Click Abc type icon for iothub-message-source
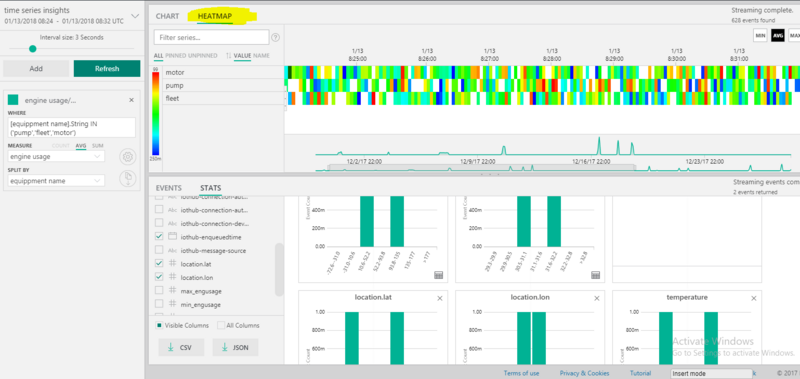The width and height of the screenshot is (800, 379). pyautogui.click(x=172, y=250)
